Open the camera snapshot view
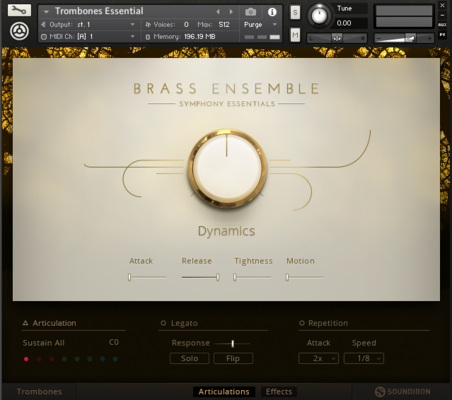Image resolution: width=452 pixels, height=400 pixels. point(250,12)
